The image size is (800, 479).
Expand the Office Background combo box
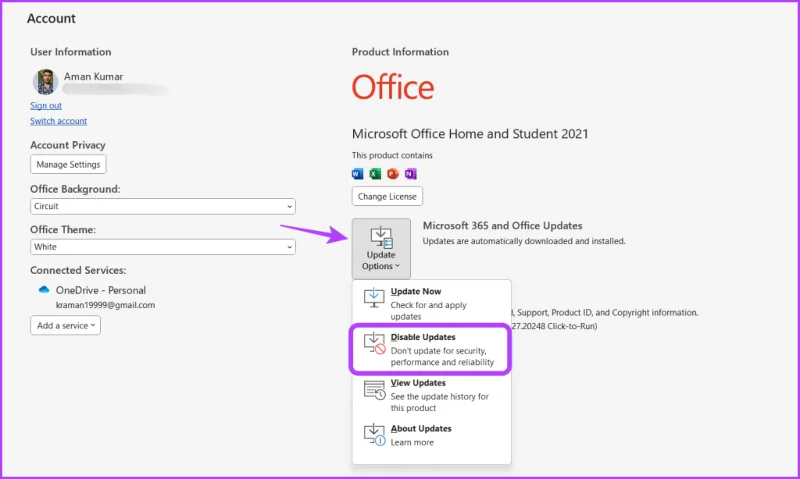point(163,206)
